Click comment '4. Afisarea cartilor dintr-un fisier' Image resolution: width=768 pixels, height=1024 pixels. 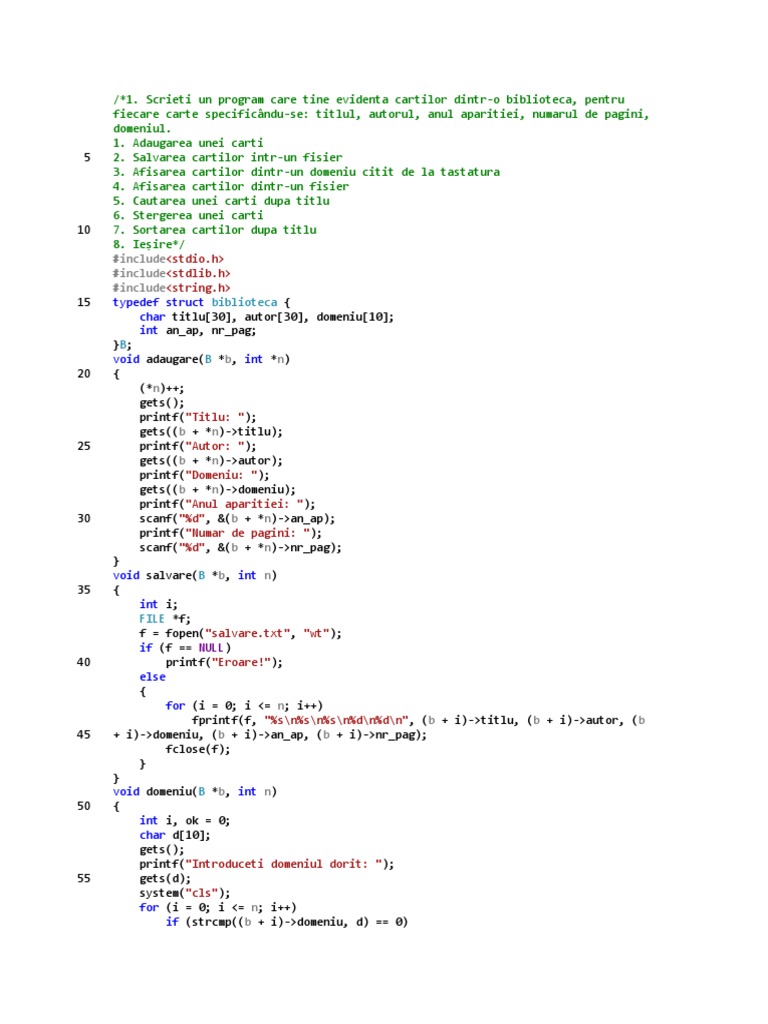pos(231,187)
